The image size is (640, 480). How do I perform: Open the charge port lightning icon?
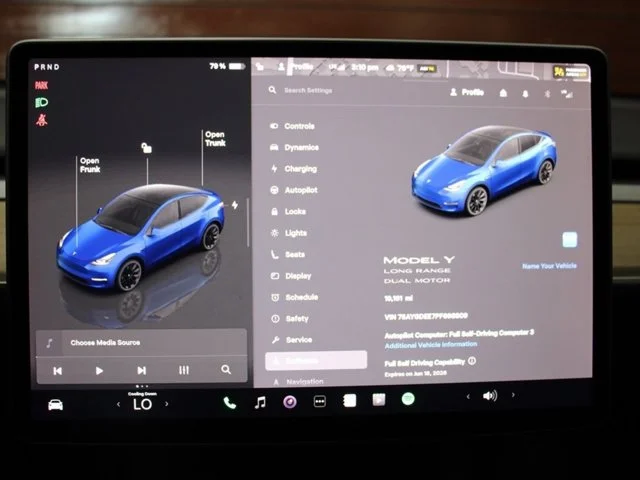pyautogui.click(x=235, y=204)
